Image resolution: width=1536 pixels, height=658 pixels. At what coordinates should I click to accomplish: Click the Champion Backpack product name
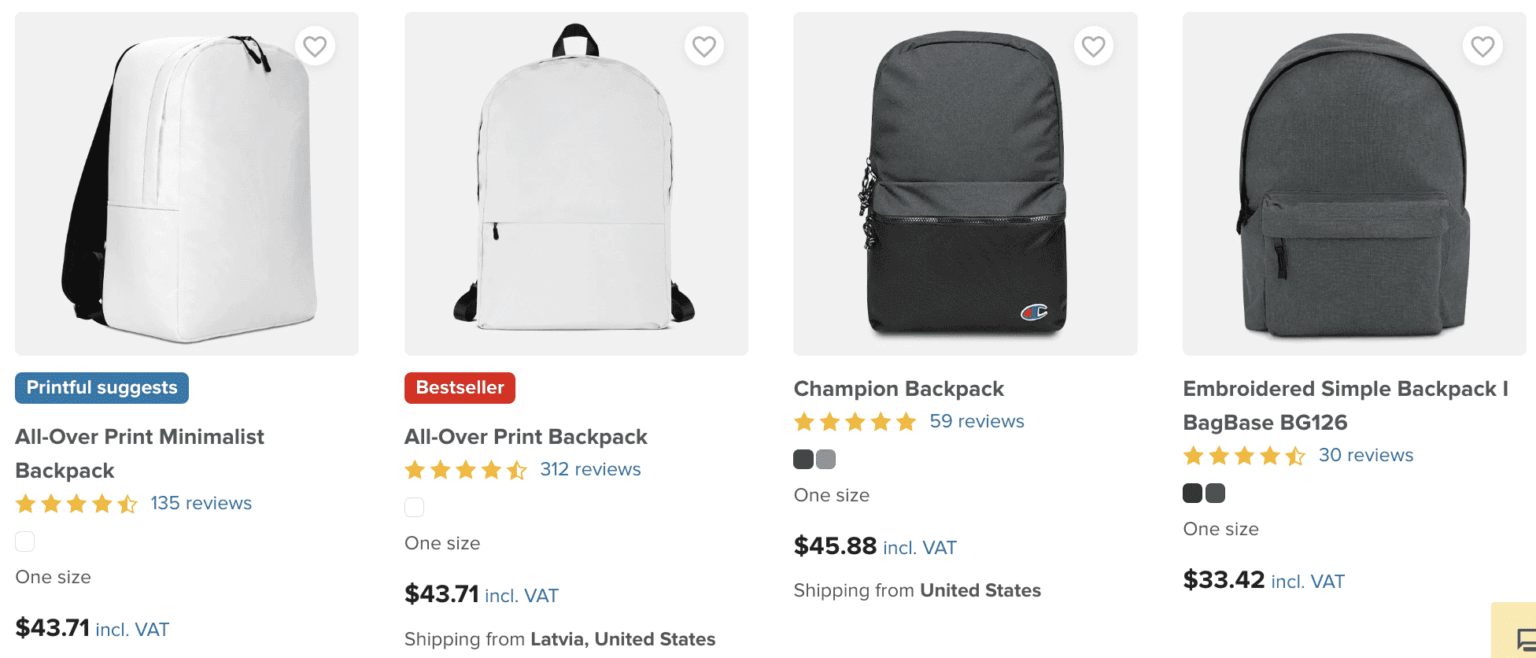[898, 388]
